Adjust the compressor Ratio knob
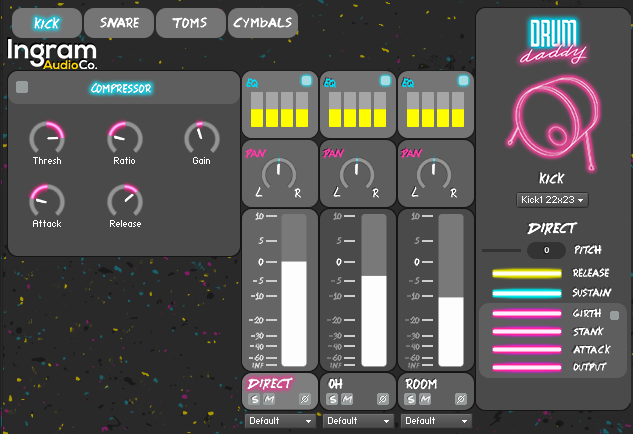 click(x=124, y=138)
